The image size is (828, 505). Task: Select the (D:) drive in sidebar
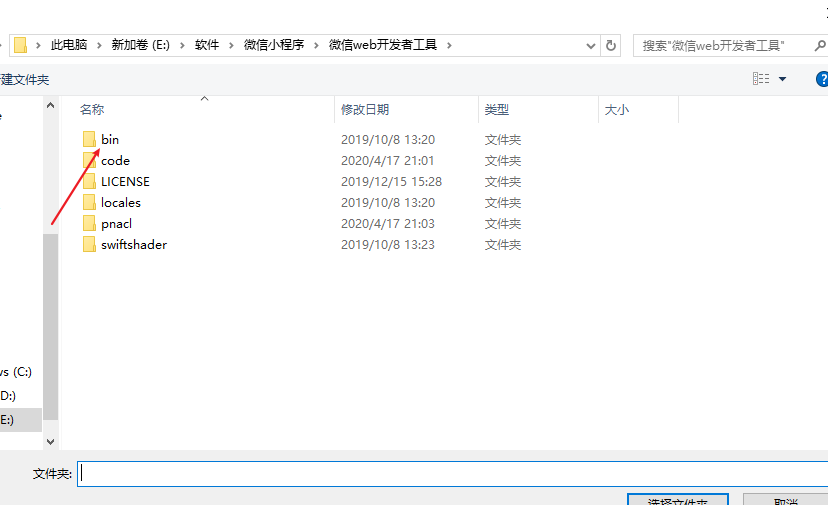[8, 396]
